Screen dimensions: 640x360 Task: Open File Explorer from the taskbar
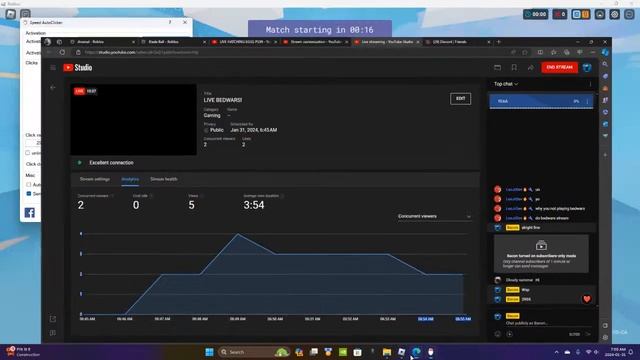pyautogui.click(x=387, y=352)
